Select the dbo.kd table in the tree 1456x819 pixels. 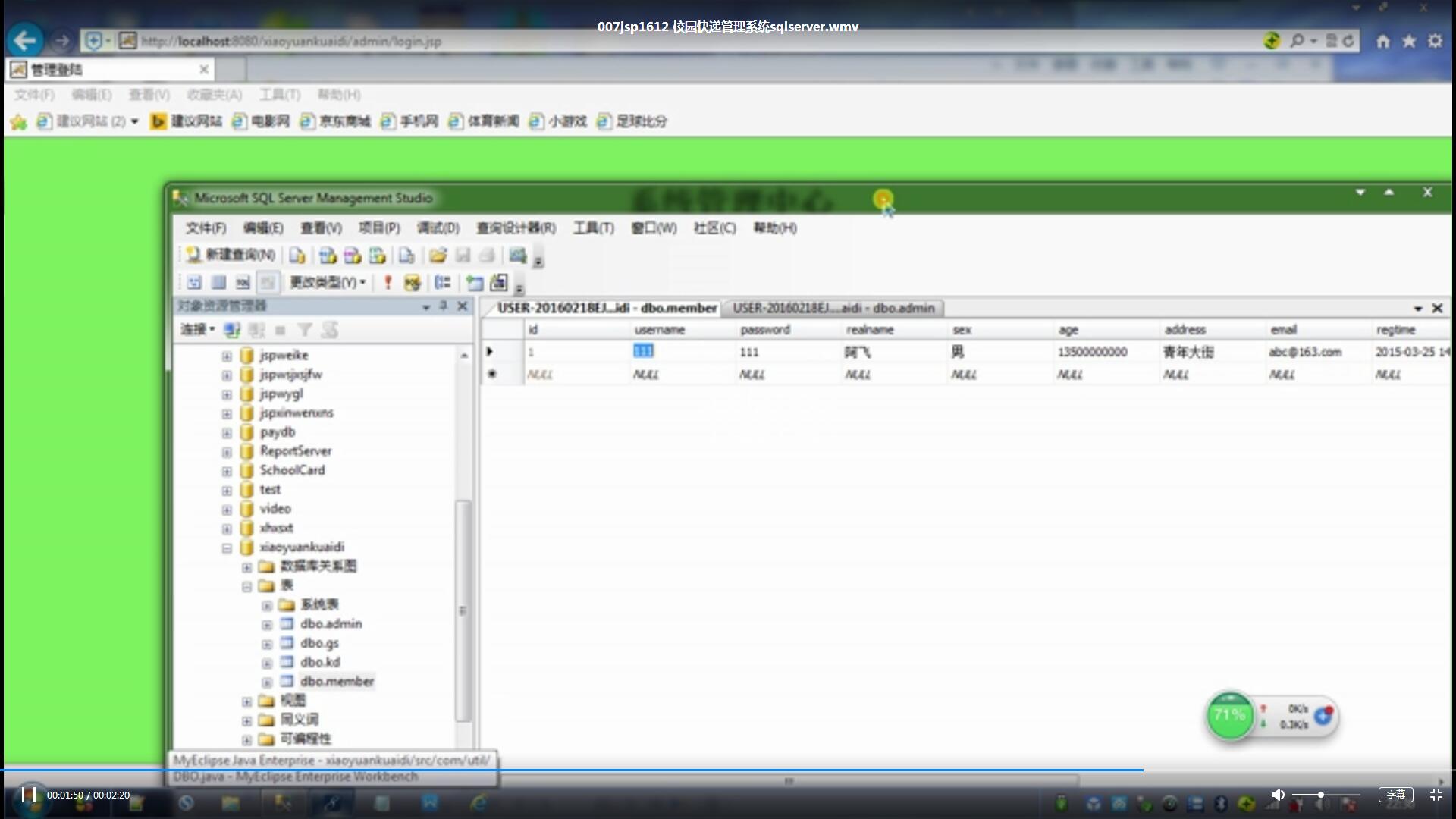(320, 662)
